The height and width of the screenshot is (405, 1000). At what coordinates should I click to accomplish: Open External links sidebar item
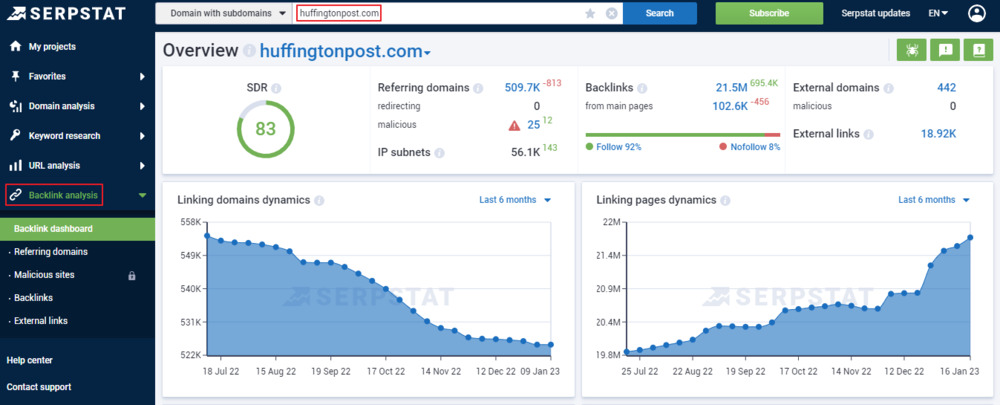(41, 321)
